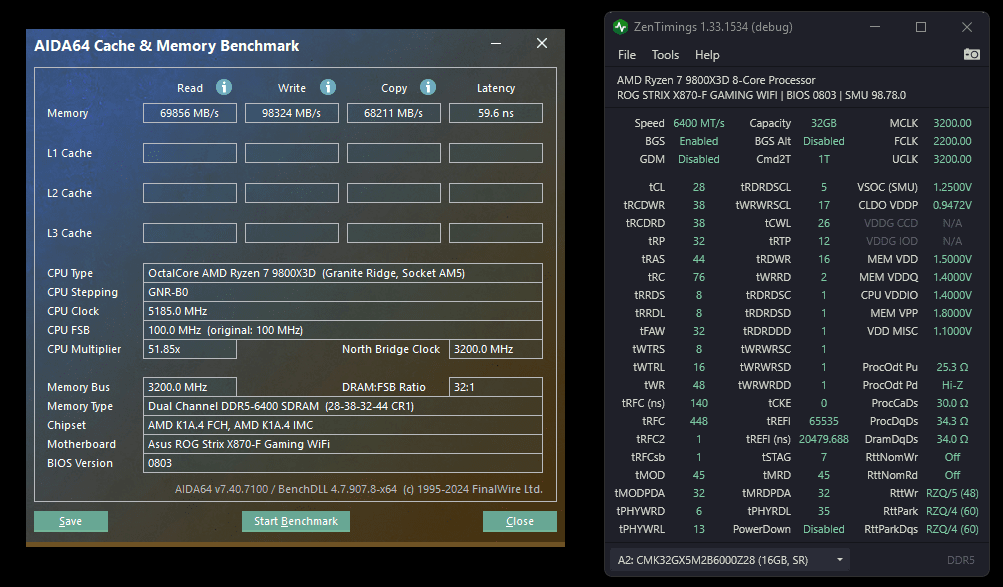Maximize the ZenTimings window
The width and height of the screenshot is (1003, 587).
(x=920, y=27)
